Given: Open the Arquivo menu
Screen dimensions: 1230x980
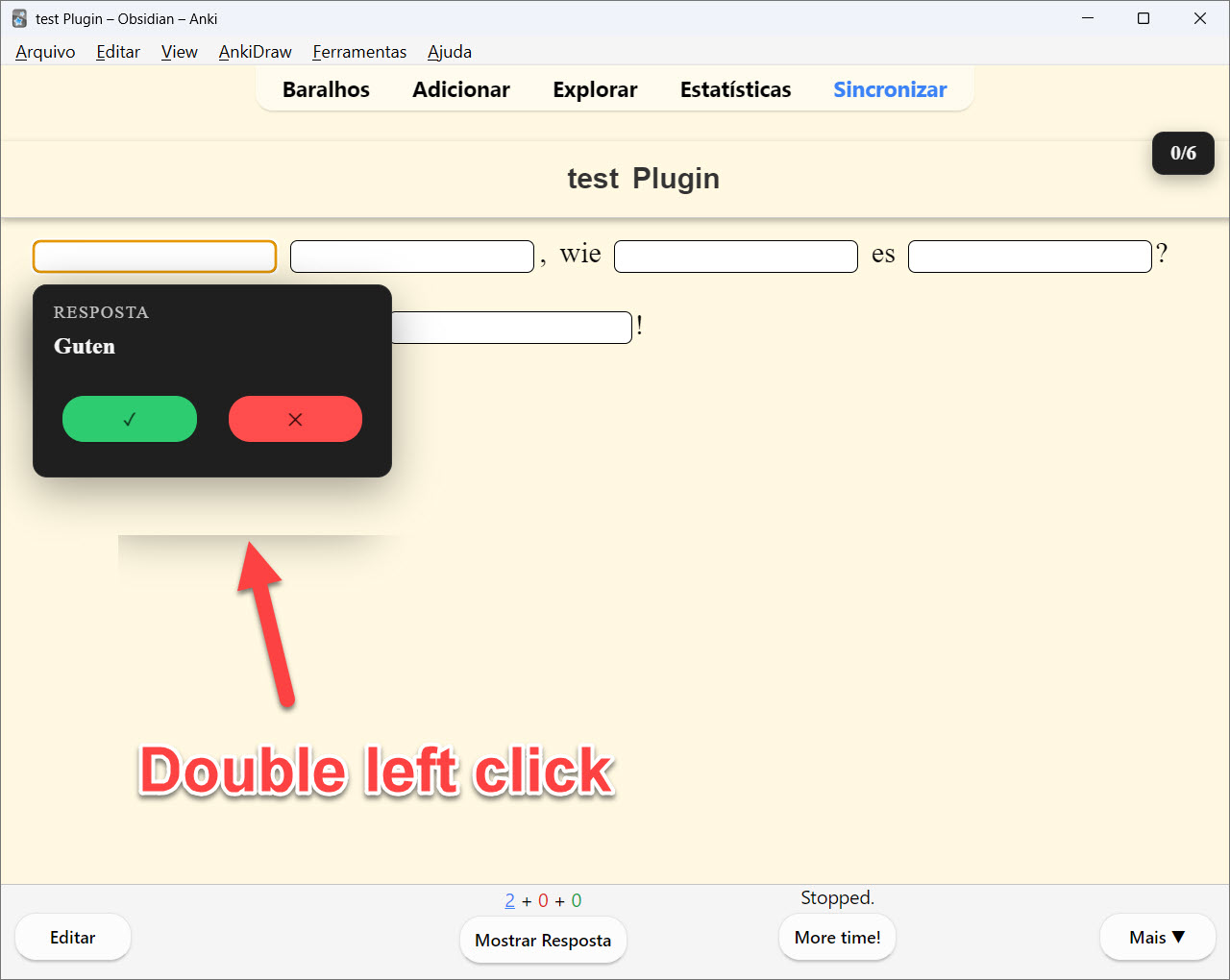Looking at the screenshot, I should 45,52.
